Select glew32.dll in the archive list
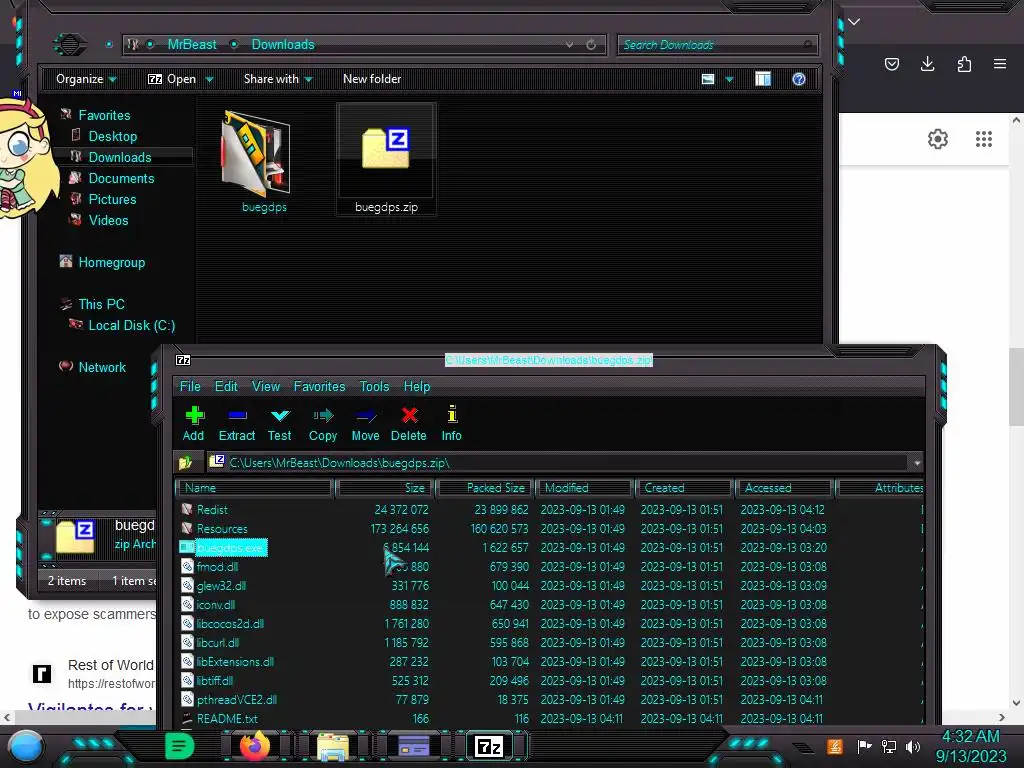Viewport: 1024px width, 768px height. pyautogui.click(x=221, y=585)
